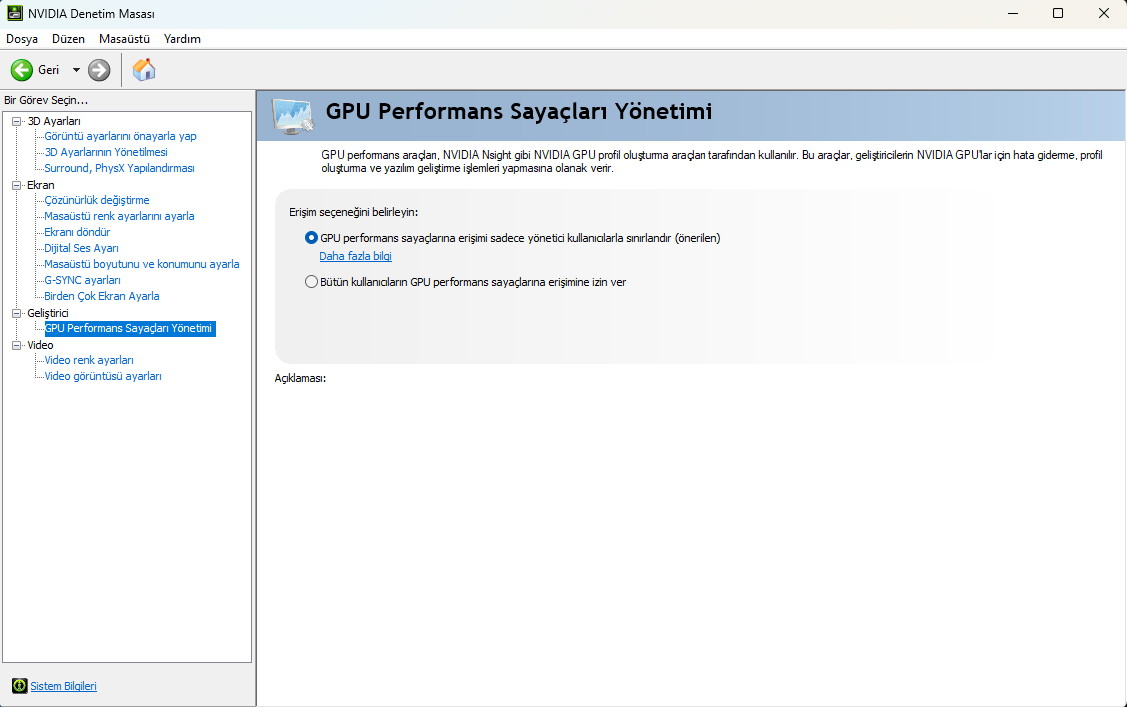Viewport: 1127px width, 707px height.
Task: Click the NVIDIA logo in title bar
Action: point(12,13)
